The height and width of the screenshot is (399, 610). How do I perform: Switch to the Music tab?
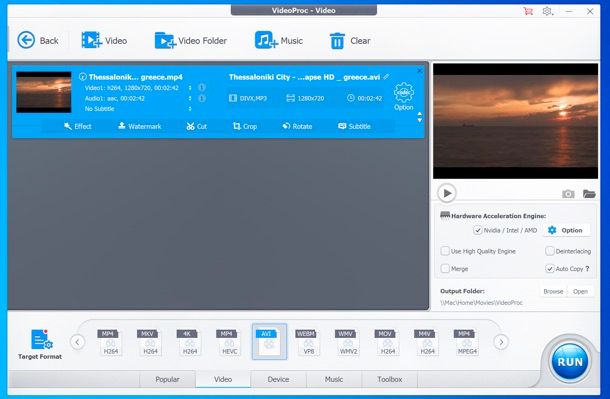(334, 379)
